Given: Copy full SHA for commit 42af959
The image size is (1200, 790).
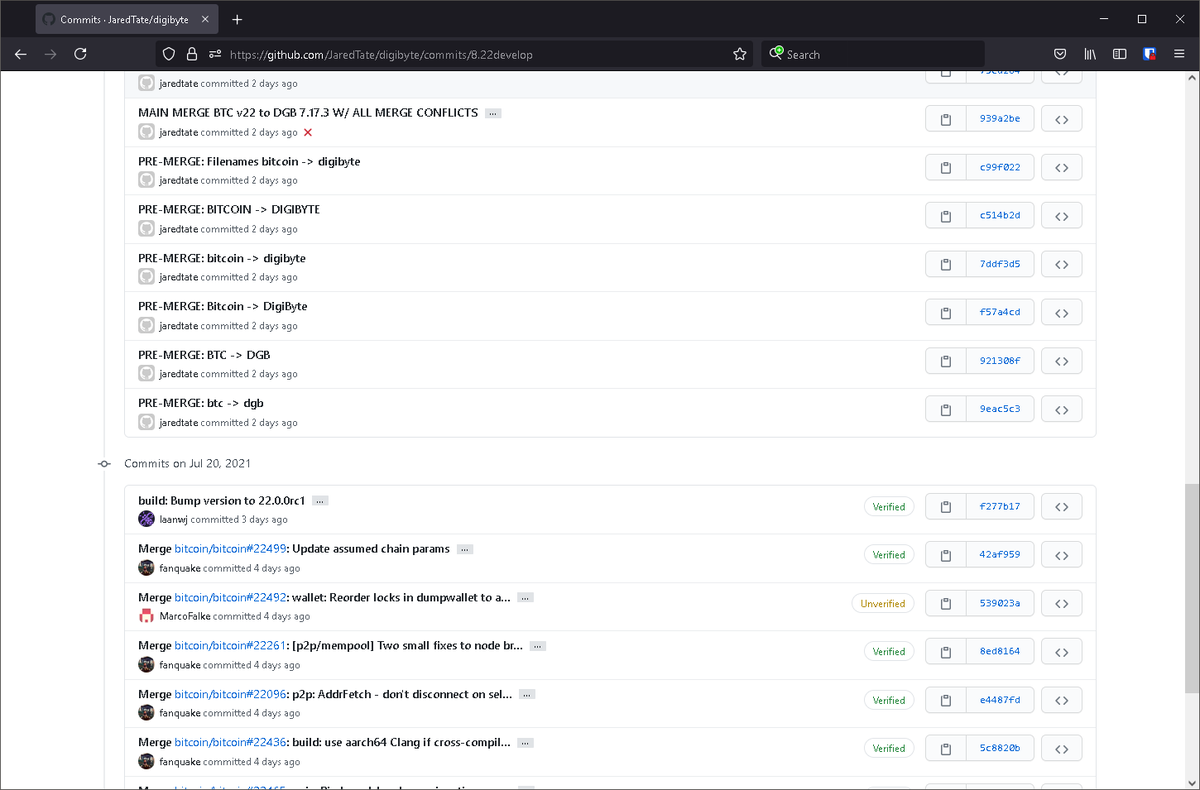Looking at the screenshot, I should [946, 555].
